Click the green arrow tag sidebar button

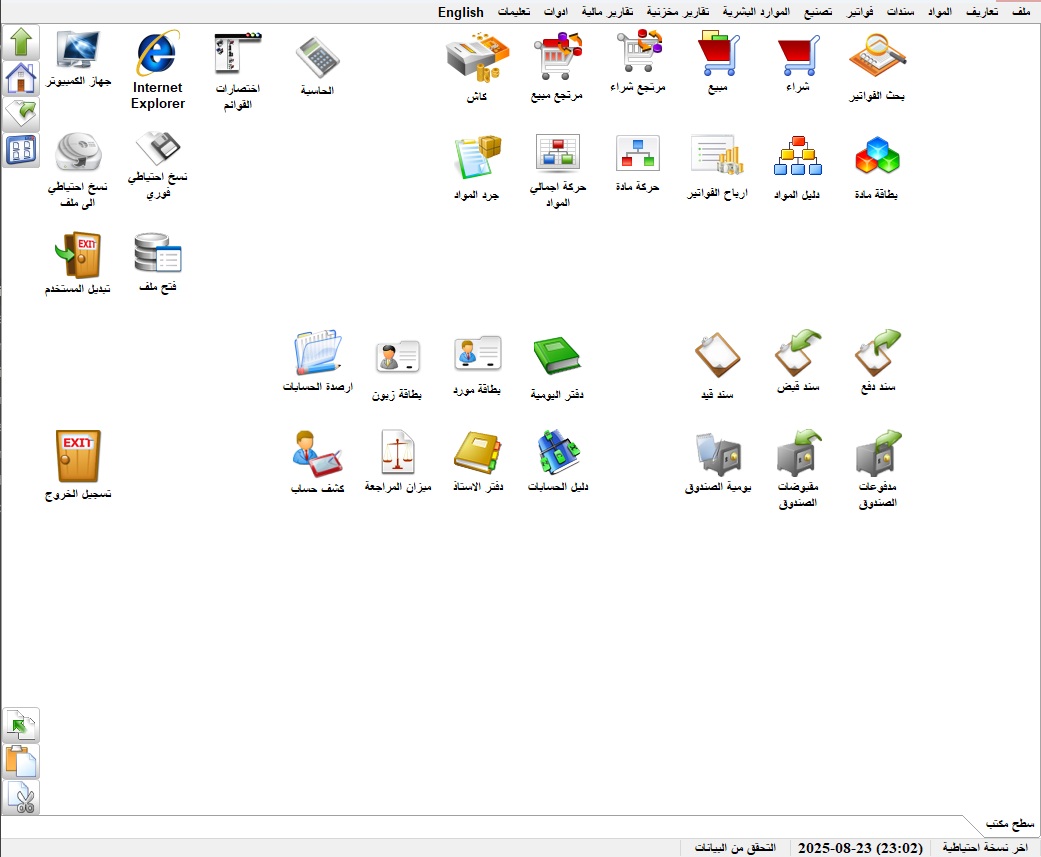coord(21,114)
